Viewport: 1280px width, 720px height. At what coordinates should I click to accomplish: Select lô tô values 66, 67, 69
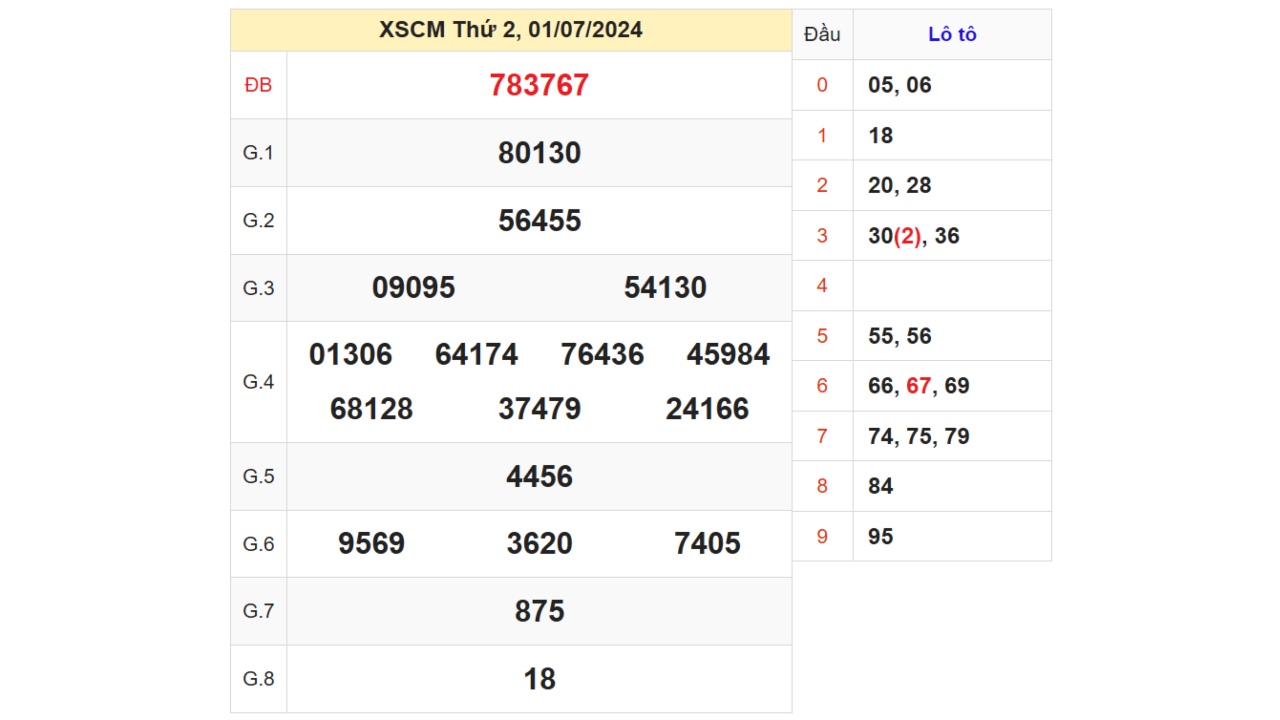click(x=919, y=387)
